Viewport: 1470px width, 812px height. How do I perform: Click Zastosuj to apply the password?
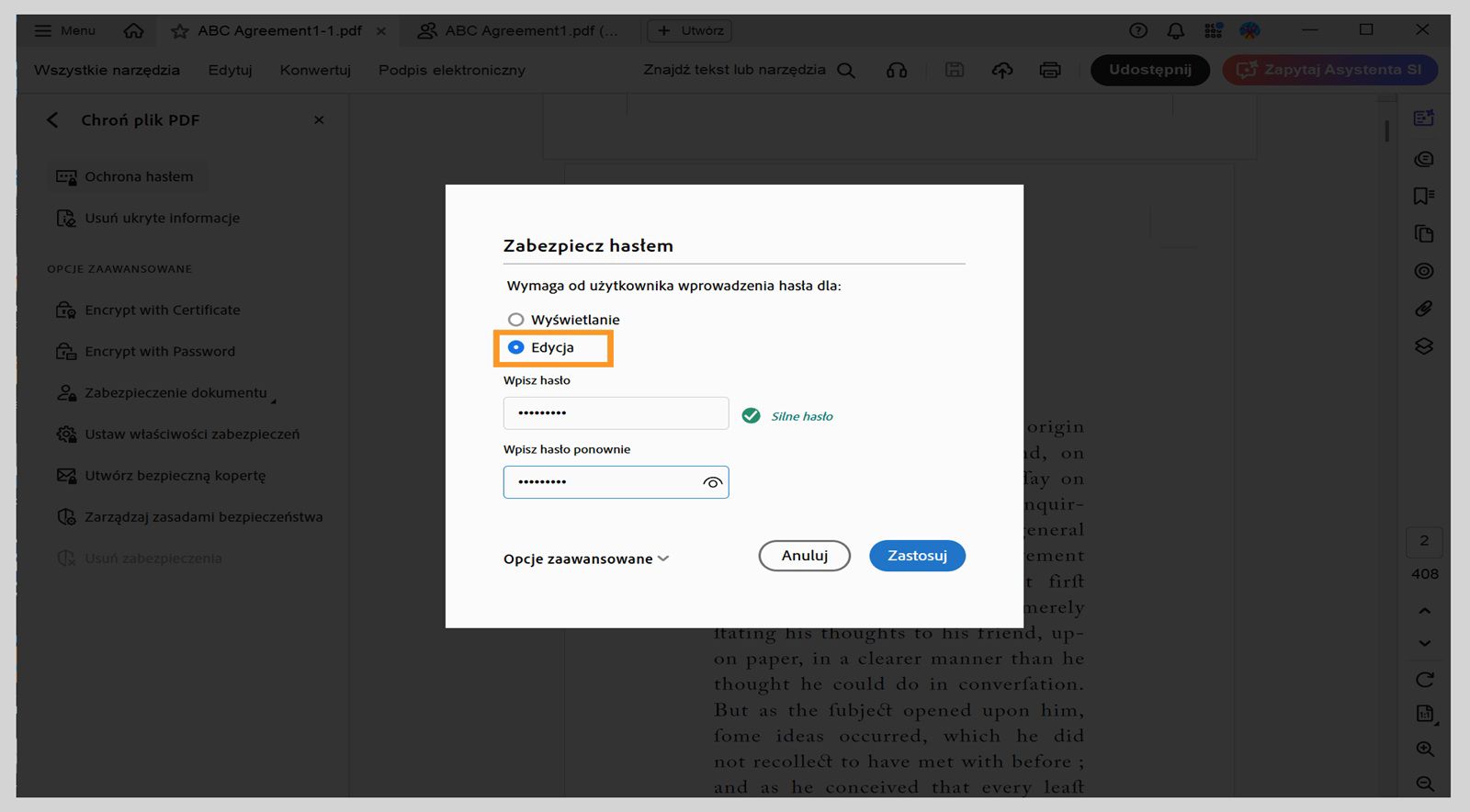(917, 556)
